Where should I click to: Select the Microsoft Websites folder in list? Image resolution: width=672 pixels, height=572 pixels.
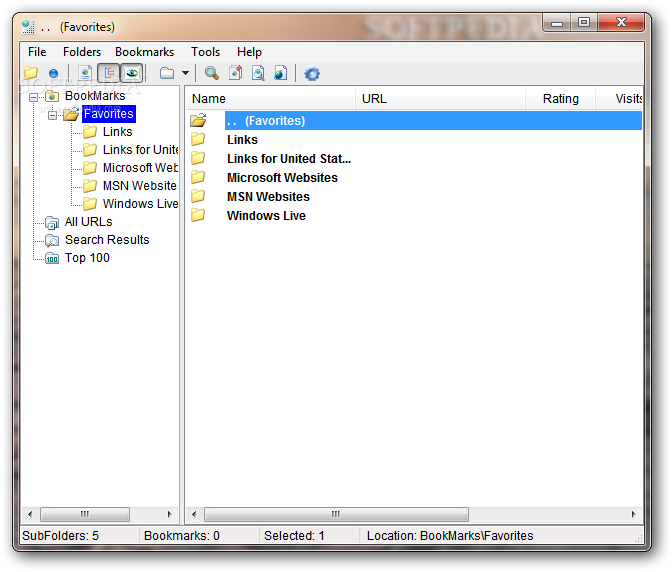point(282,177)
